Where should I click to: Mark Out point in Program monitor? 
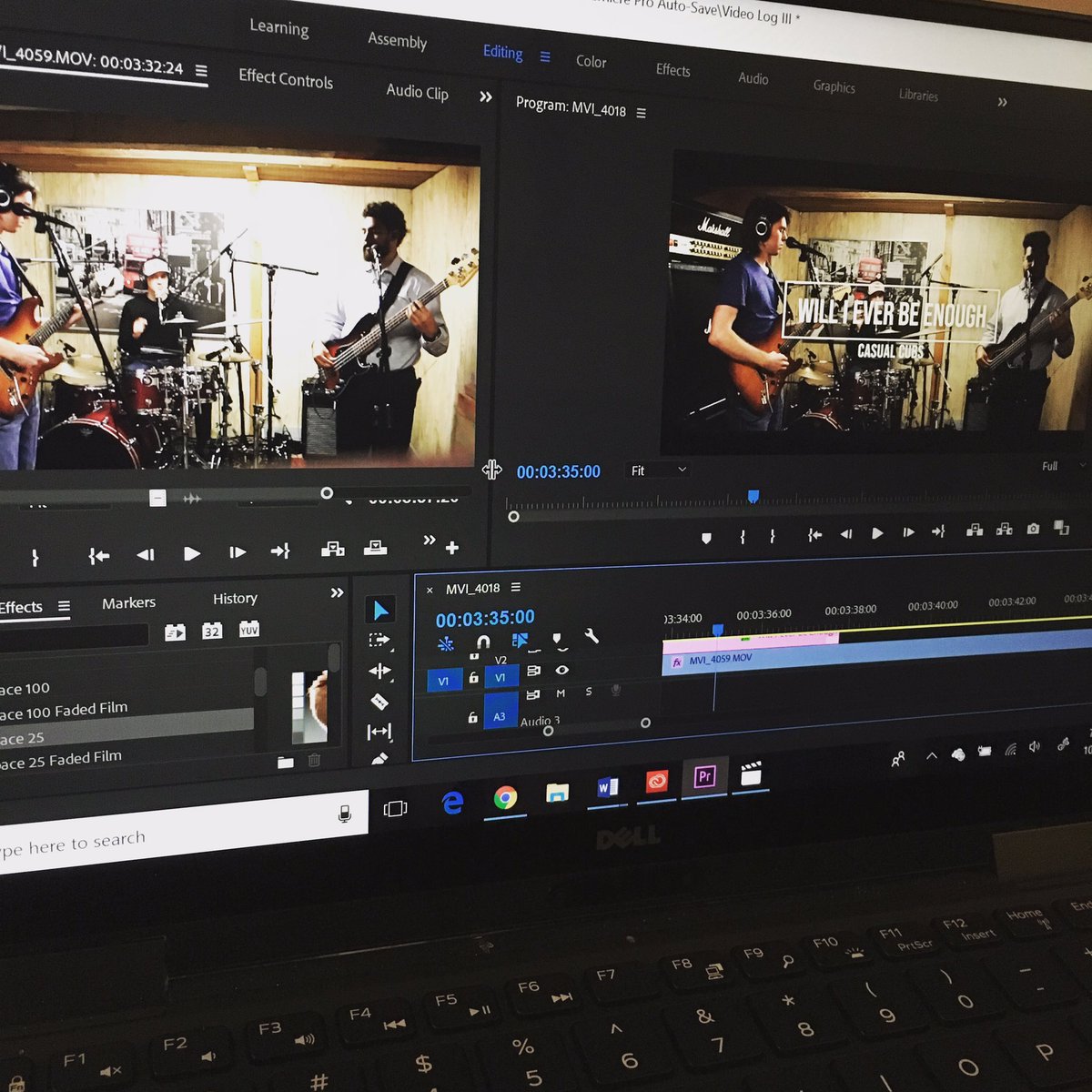[773, 536]
